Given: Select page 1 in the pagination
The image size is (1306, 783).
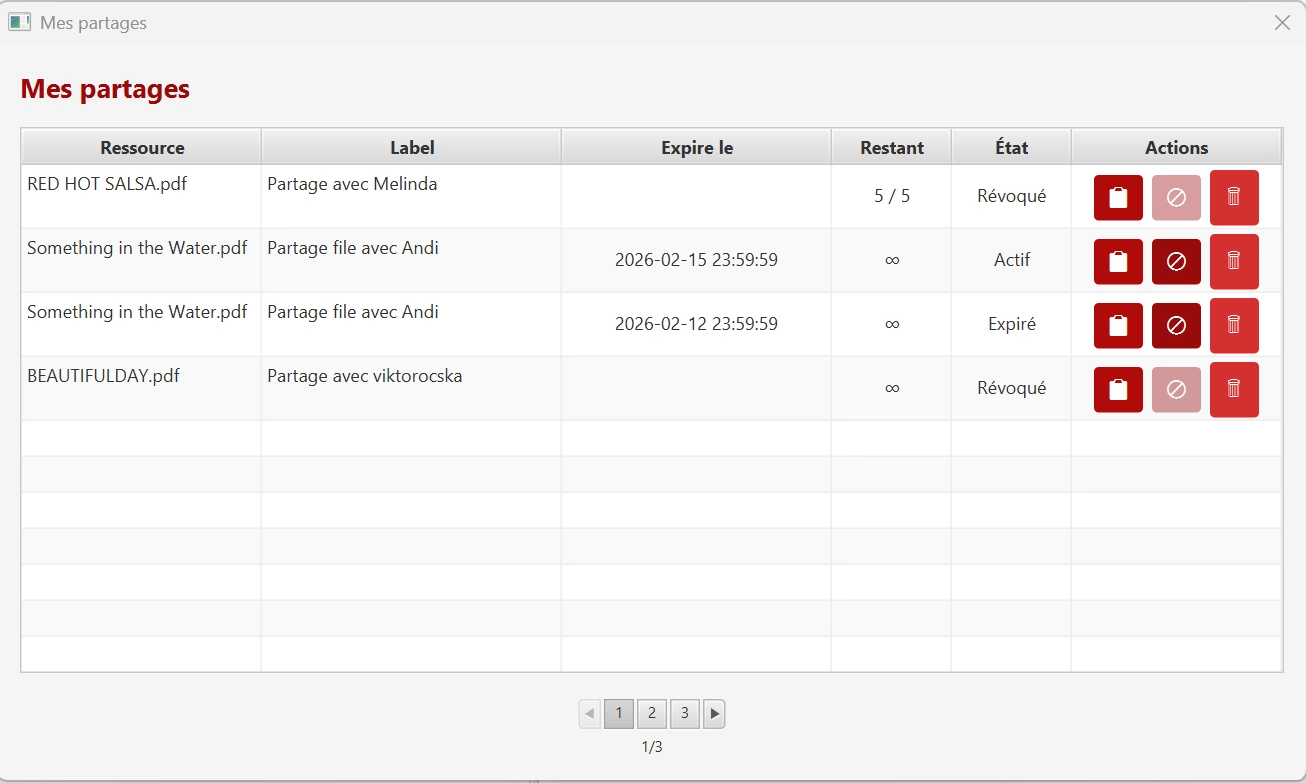Looking at the screenshot, I should (618, 713).
